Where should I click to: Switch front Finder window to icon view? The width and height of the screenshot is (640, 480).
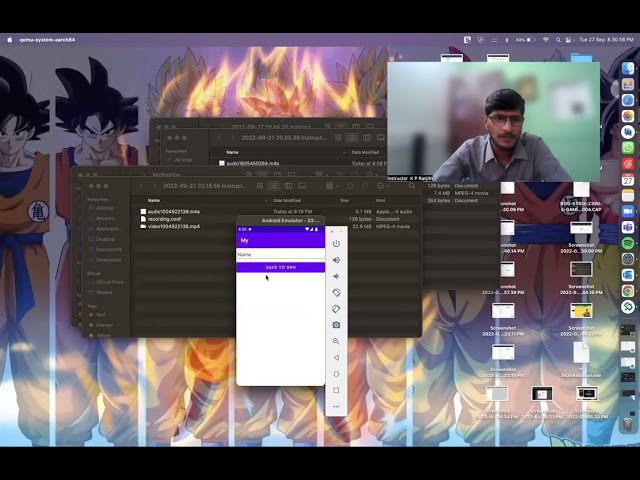tap(260, 186)
